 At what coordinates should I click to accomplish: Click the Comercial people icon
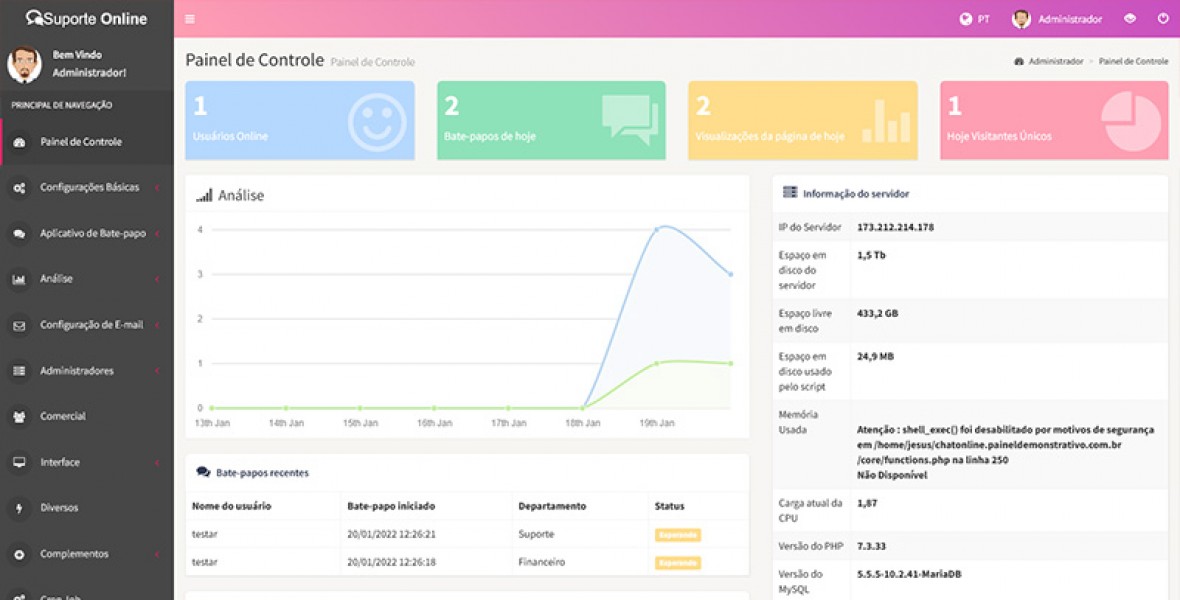[20, 416]
